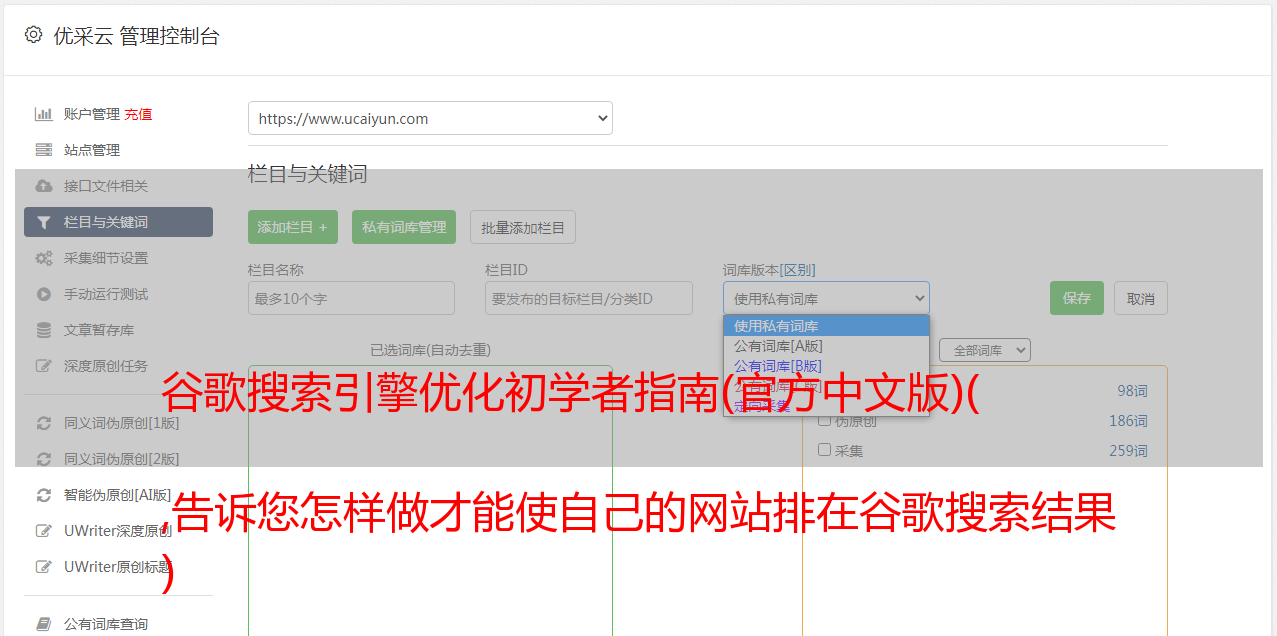Tick the 伪原创 checkbox
The image size is (1277, 636).
pos(825,421)
